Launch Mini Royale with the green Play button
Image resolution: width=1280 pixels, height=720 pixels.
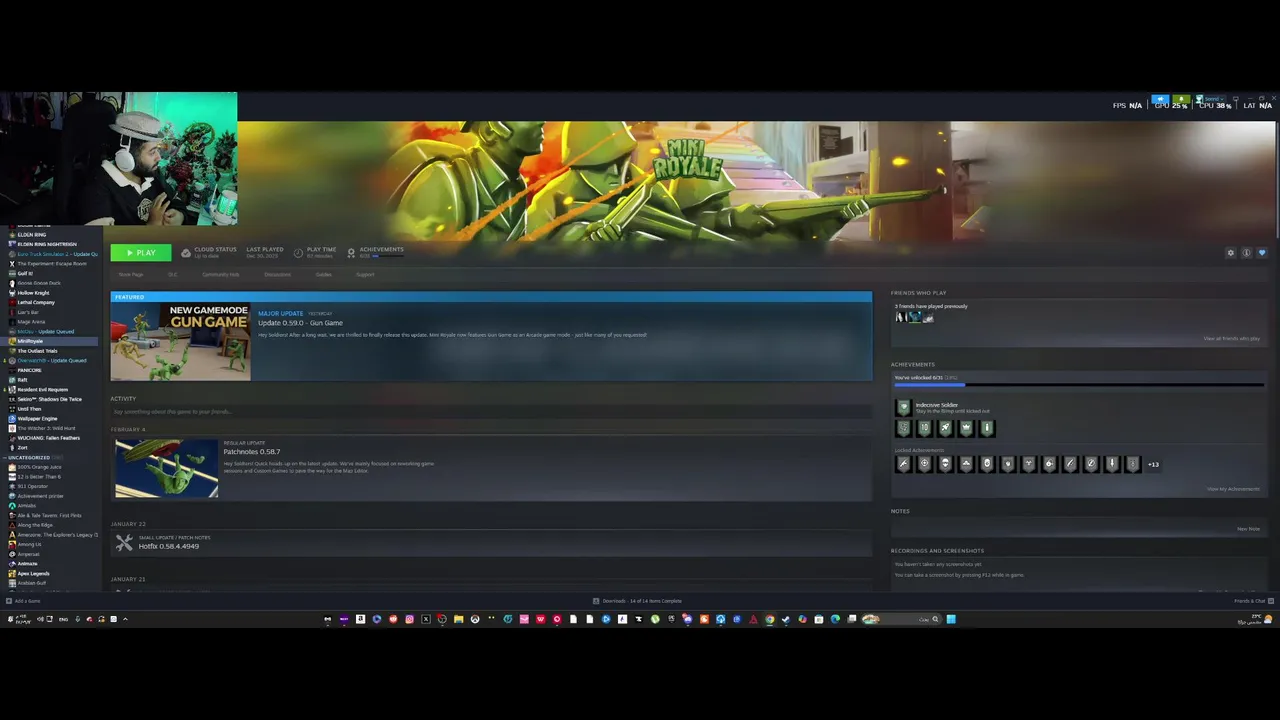coord(140,253)
